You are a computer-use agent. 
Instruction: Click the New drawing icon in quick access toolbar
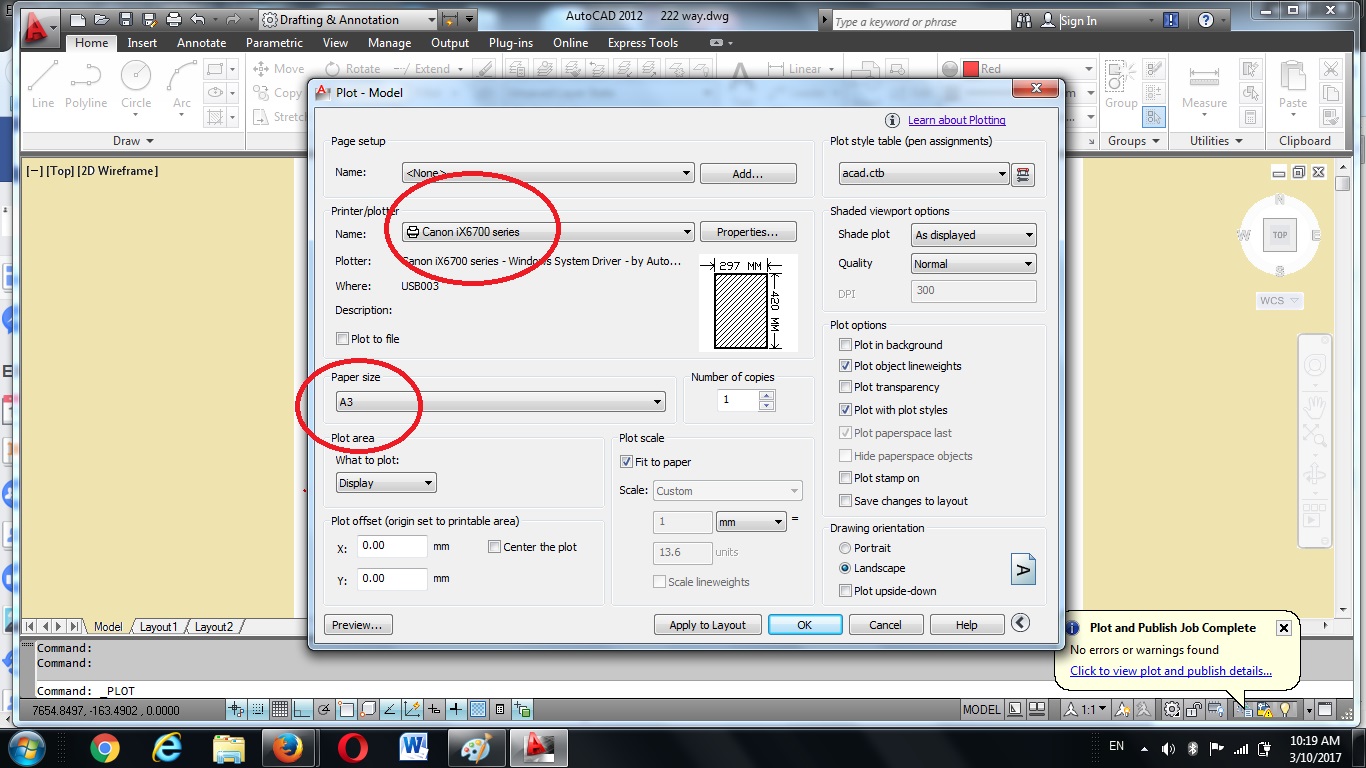pyautogui.click(x=80, y=19)
